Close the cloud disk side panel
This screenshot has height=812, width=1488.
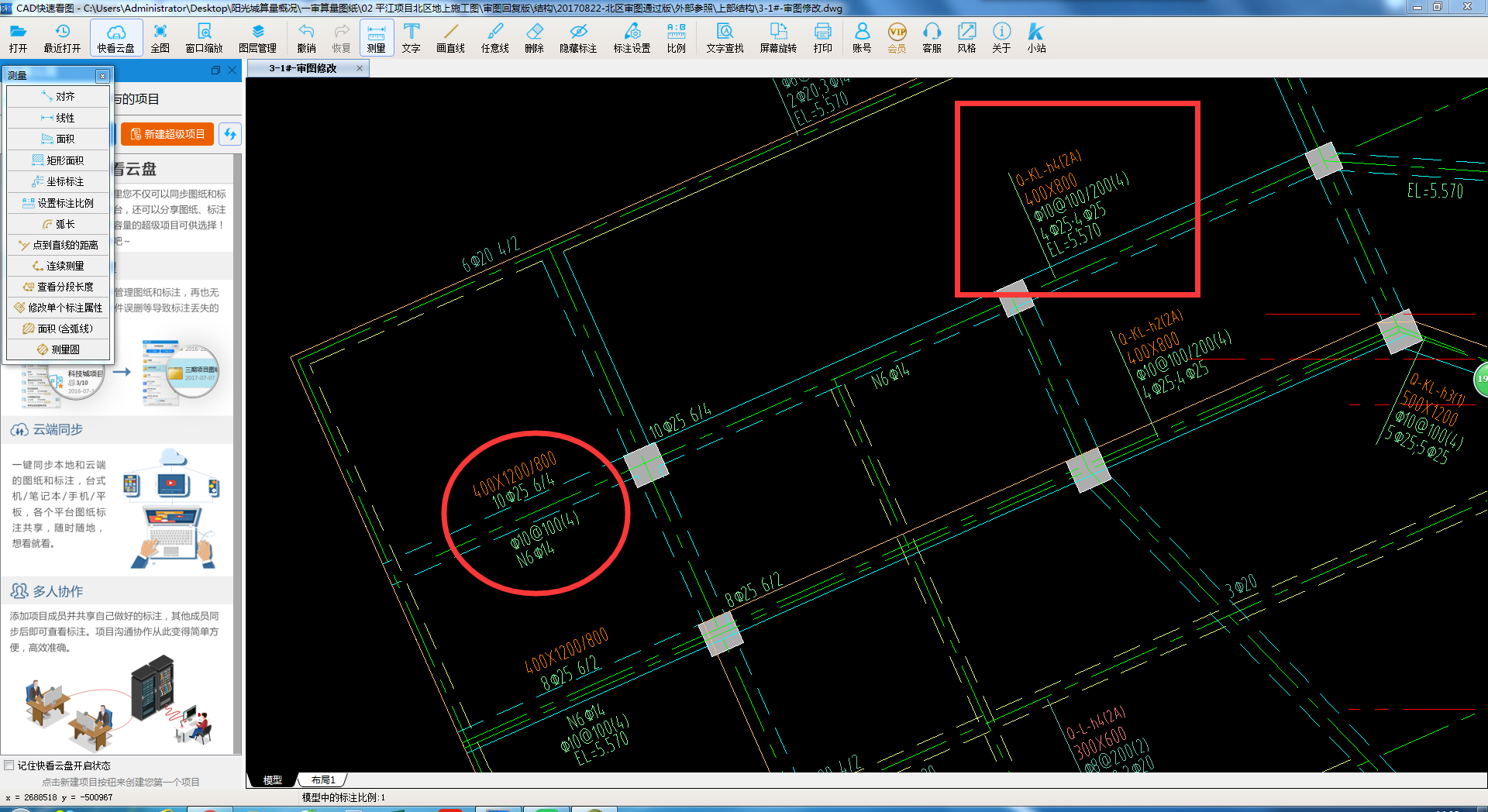point(232,70)
